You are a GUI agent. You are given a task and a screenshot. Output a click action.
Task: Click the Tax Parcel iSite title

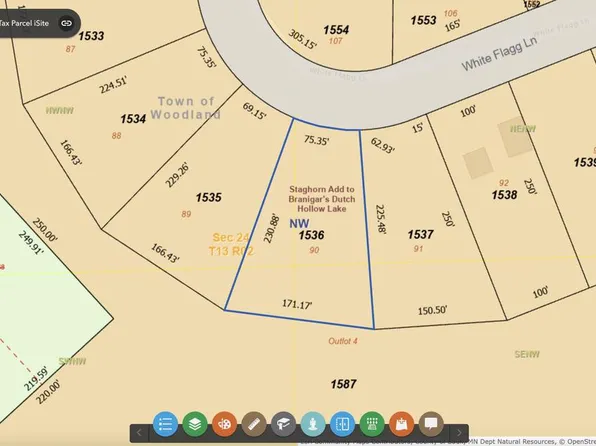[x=24, y=23]
